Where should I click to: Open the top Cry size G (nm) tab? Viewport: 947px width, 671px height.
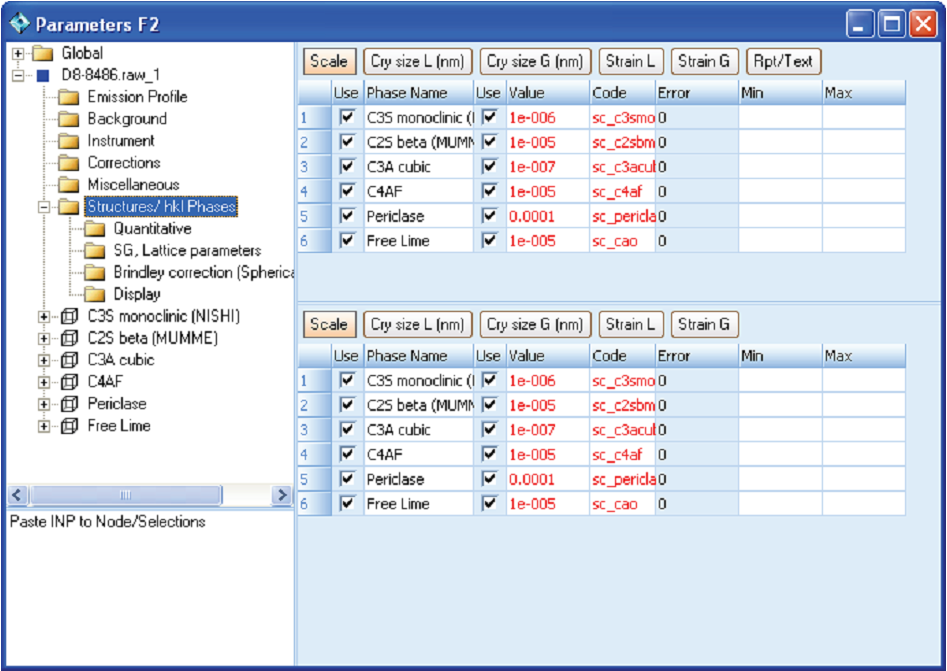(x=535, y=61)
